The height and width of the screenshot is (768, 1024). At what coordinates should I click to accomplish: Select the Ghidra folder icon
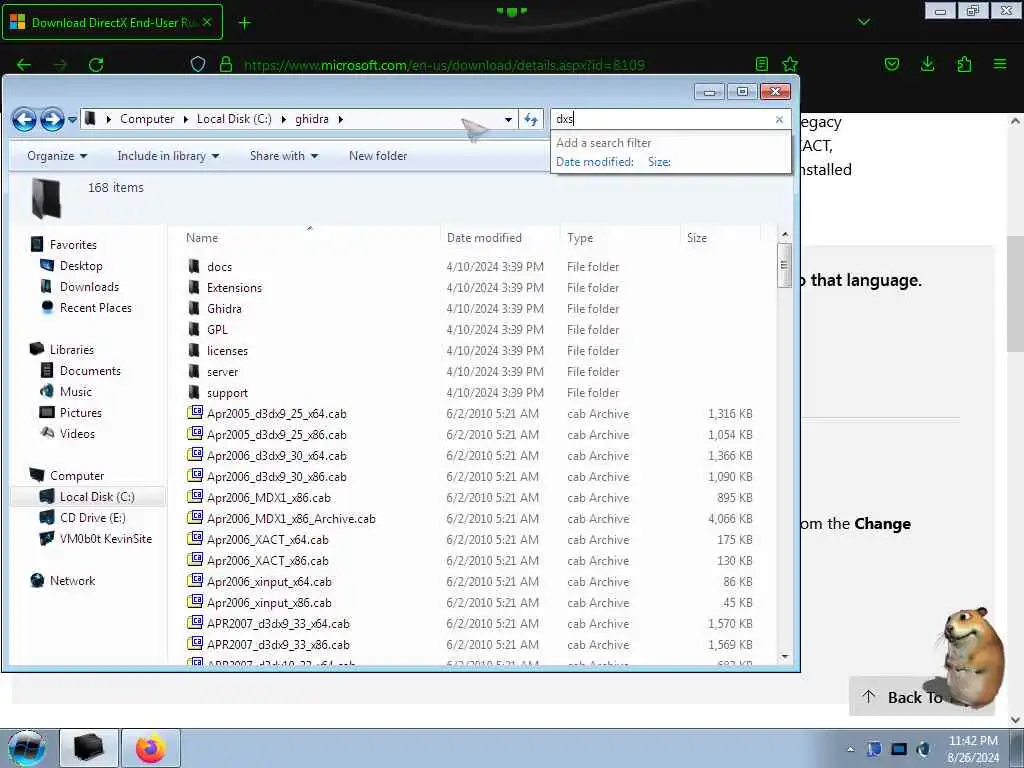[194, 308]
